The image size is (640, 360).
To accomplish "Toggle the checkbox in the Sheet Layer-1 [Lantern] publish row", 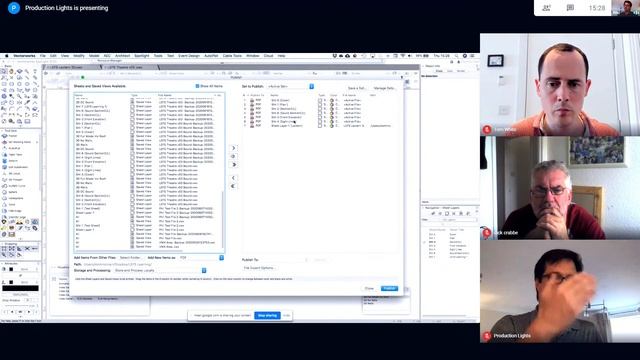I will pyautogui.click(x=320, y=126).
